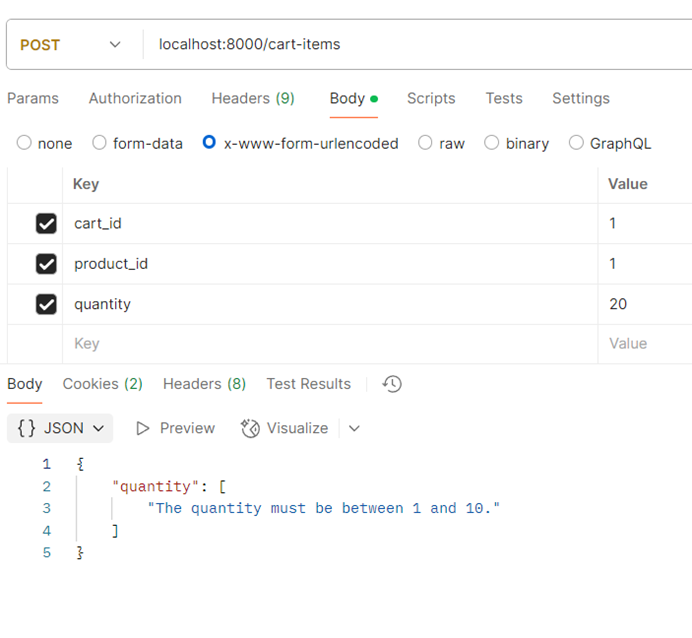The width and height of the screenshot is (692, 638).
Task: Click the request URL field
Action: [400, 45]
